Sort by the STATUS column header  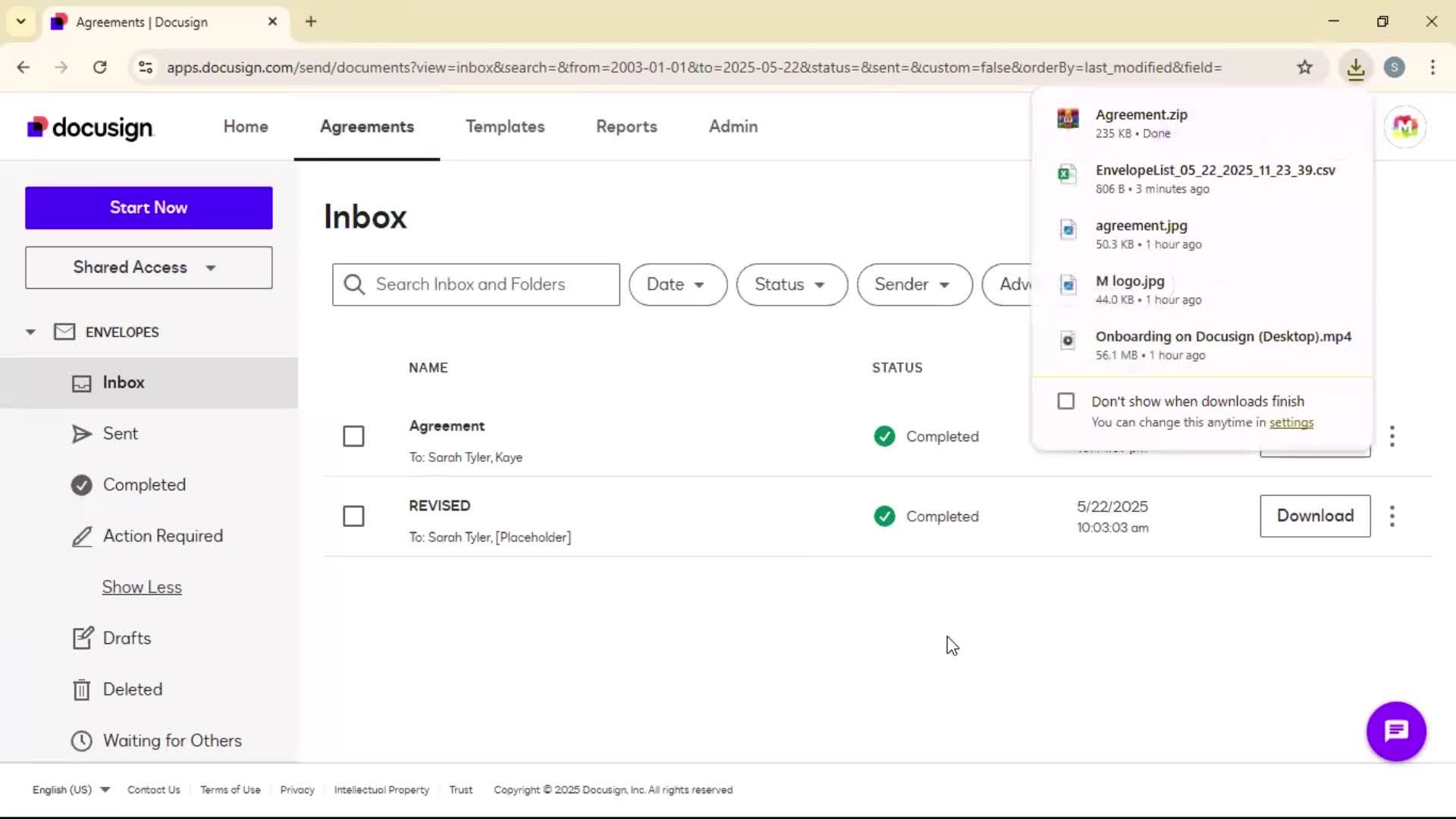897,368
